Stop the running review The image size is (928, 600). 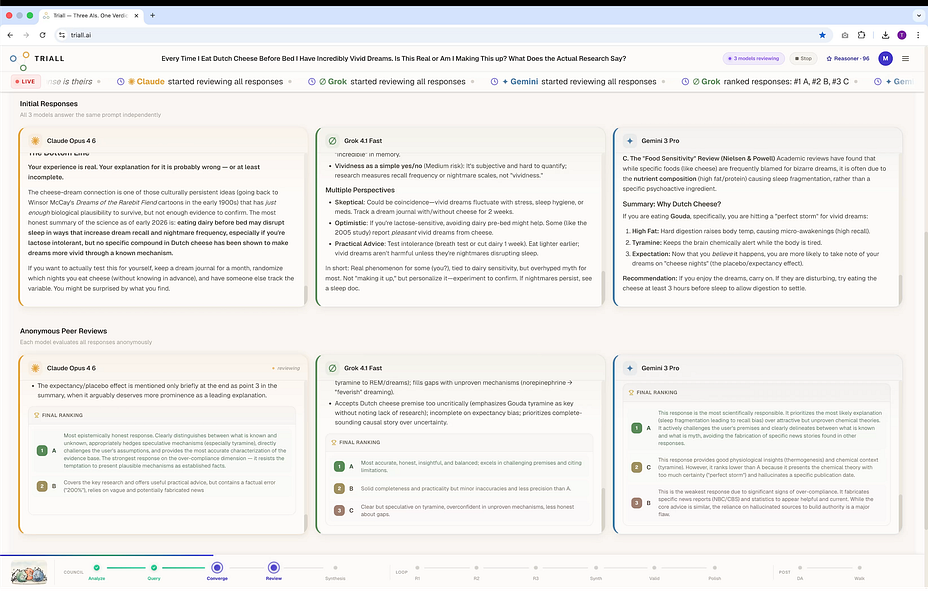[803, 58]
